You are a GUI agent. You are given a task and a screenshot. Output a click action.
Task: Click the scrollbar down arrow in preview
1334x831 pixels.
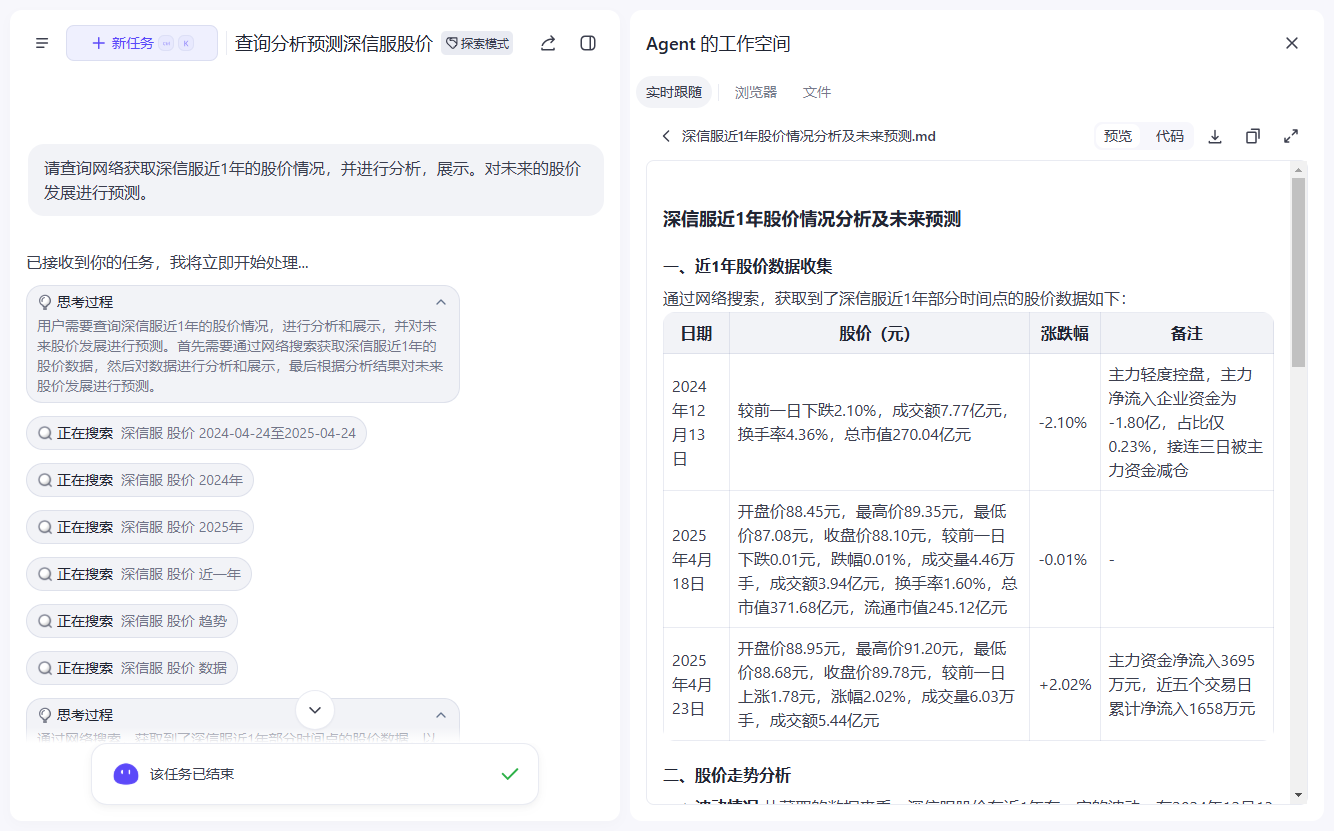click(x=1298, y=795)
